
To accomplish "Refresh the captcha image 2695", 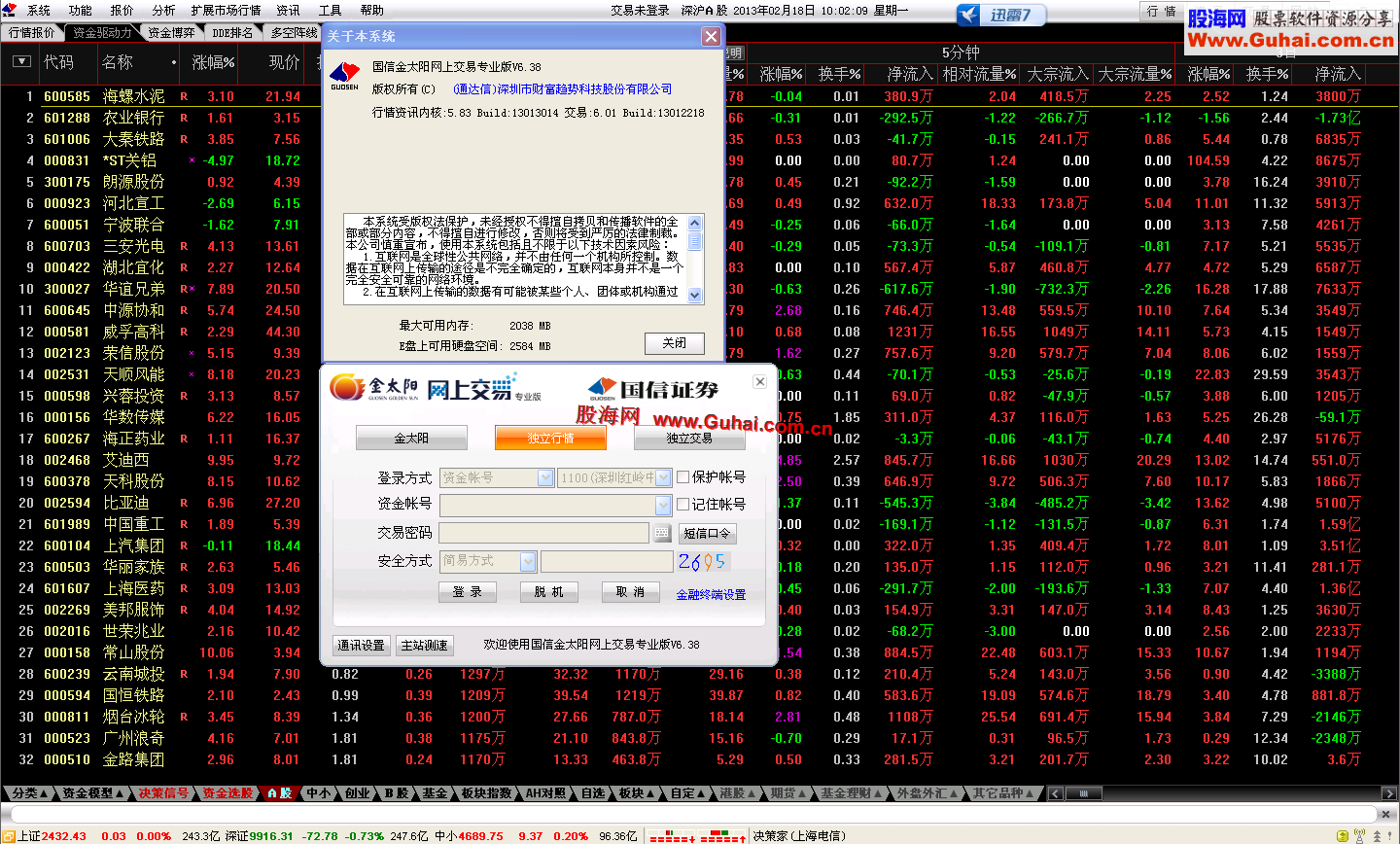I will 702,561.
